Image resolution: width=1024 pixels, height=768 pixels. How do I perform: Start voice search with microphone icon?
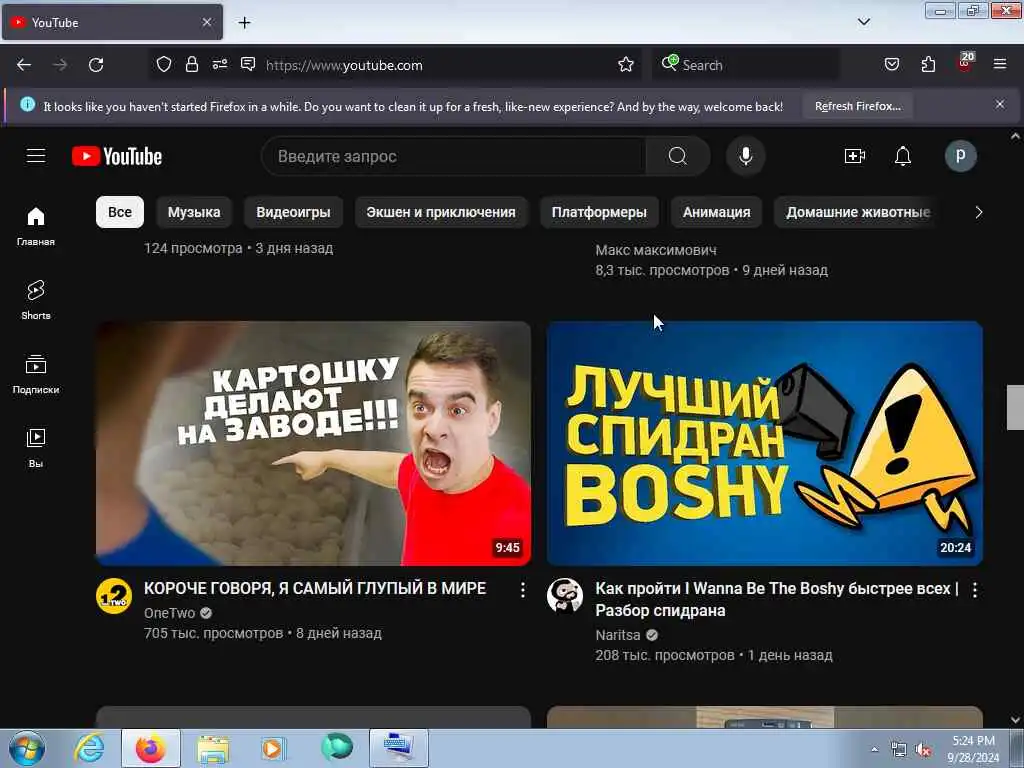745,156
